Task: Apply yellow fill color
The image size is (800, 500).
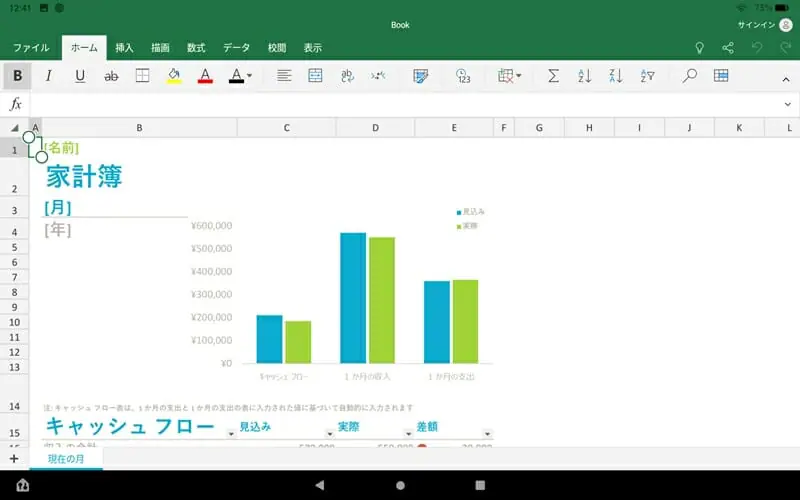Action: (173, 76)
